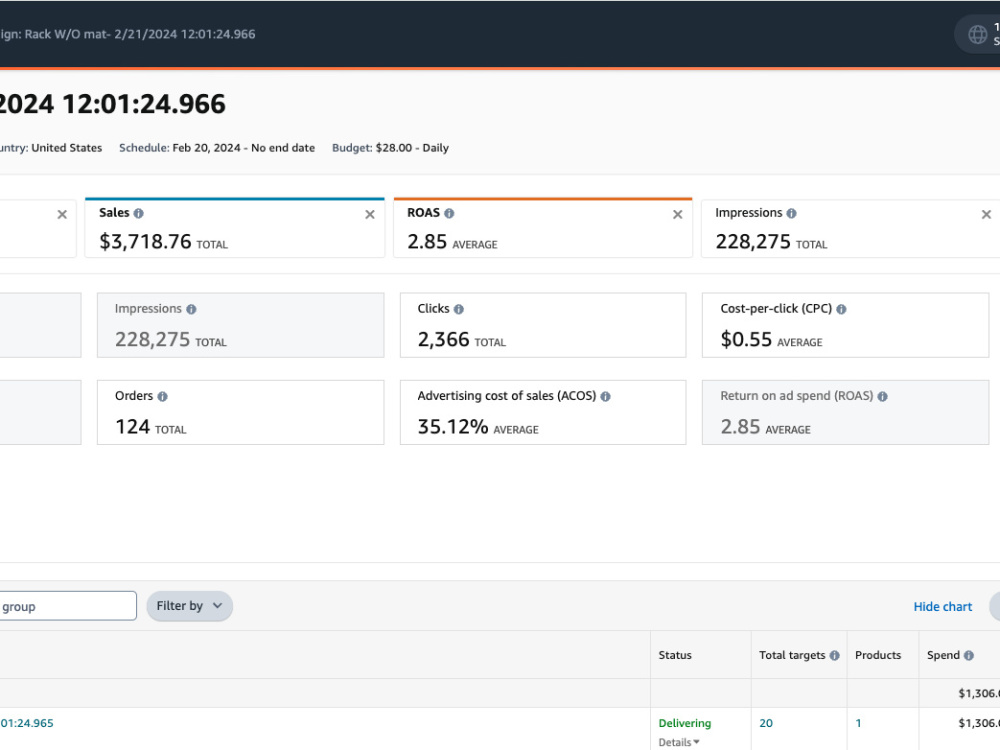1000x750 pixels.
Task: Click the $0.55 CPC value
Action: [746, 340]
